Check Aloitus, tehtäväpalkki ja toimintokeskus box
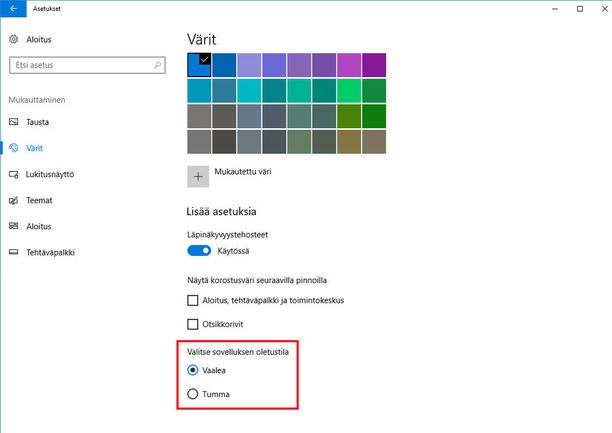The width and height of the screenshot is (612, 433). (x=193, y=300)
